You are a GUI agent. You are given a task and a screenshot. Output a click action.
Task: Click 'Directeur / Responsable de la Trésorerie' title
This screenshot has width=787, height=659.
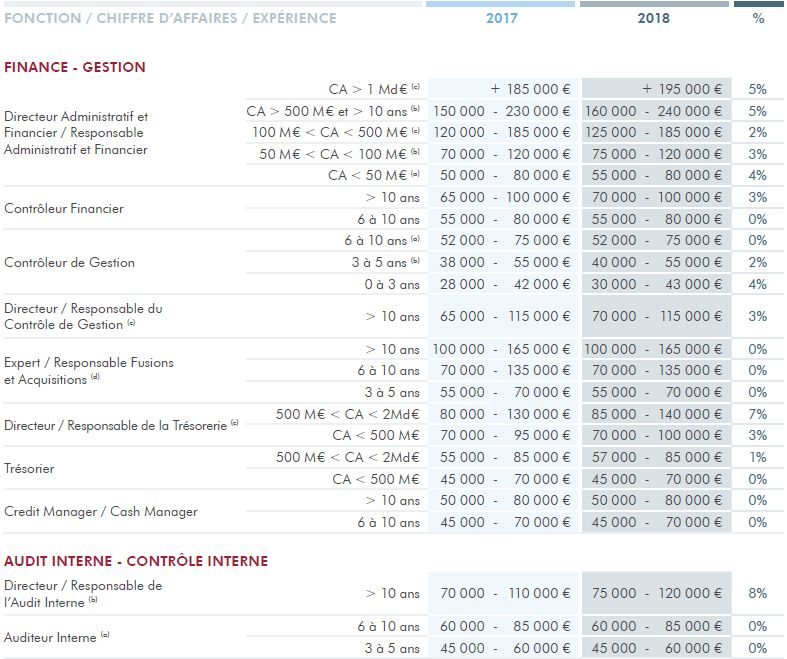(121, 426)
